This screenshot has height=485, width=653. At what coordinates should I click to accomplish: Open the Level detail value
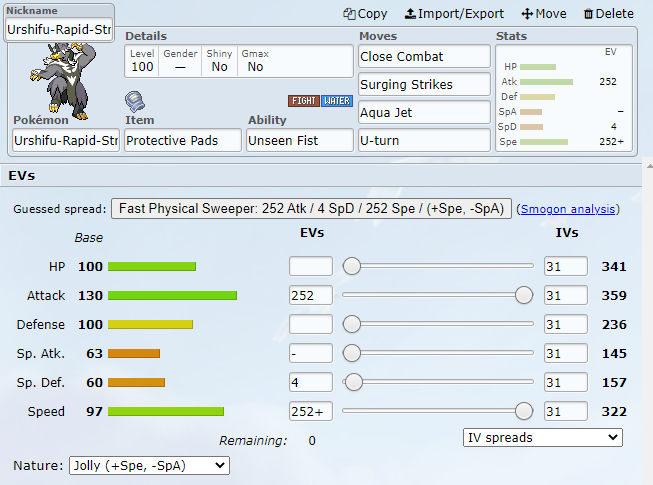coord(142,61)
